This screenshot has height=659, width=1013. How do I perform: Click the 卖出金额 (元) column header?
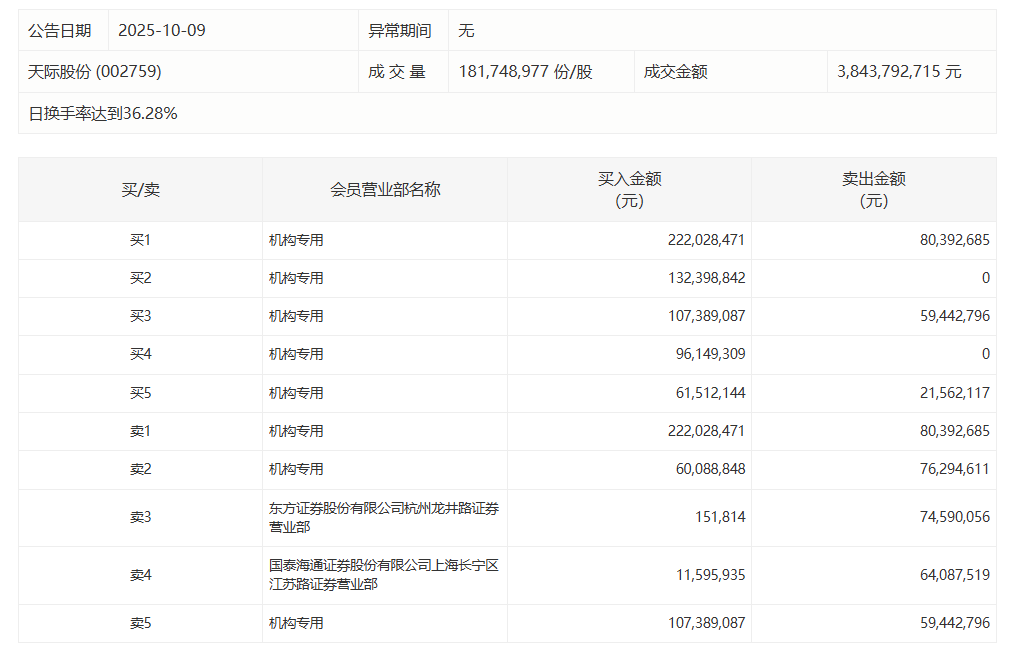(x=873, y=189)
